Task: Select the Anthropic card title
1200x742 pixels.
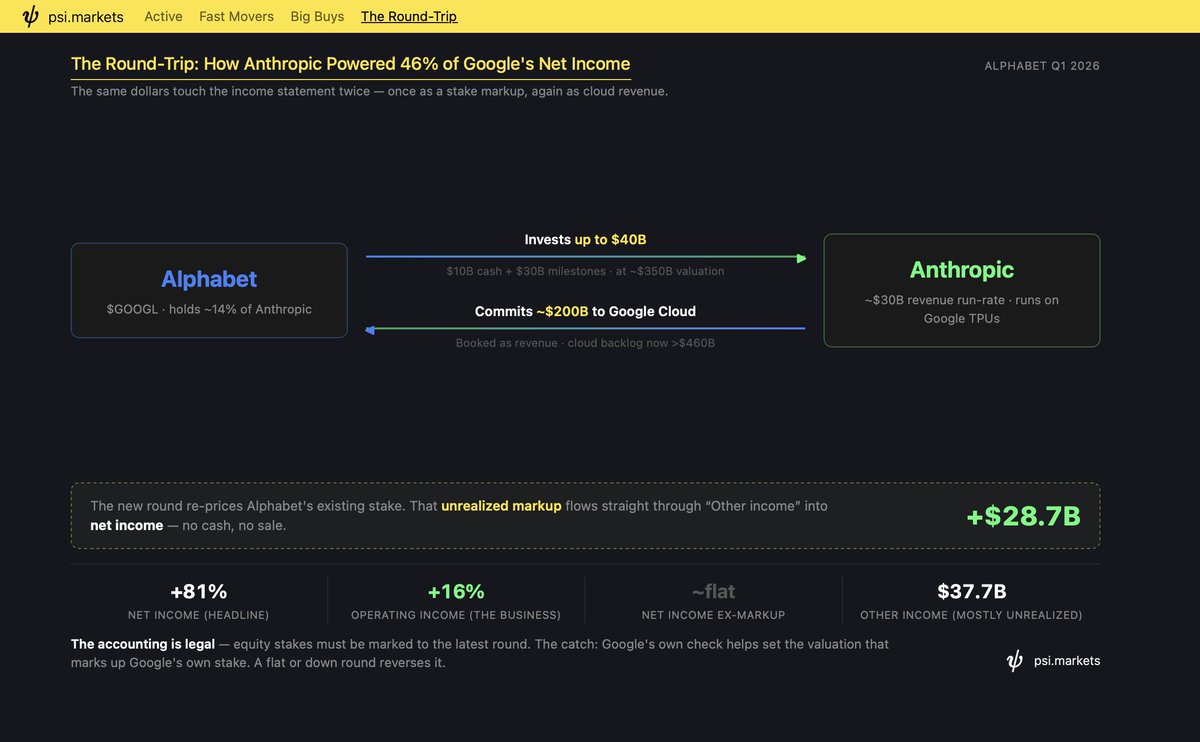Action: (961, 270)
